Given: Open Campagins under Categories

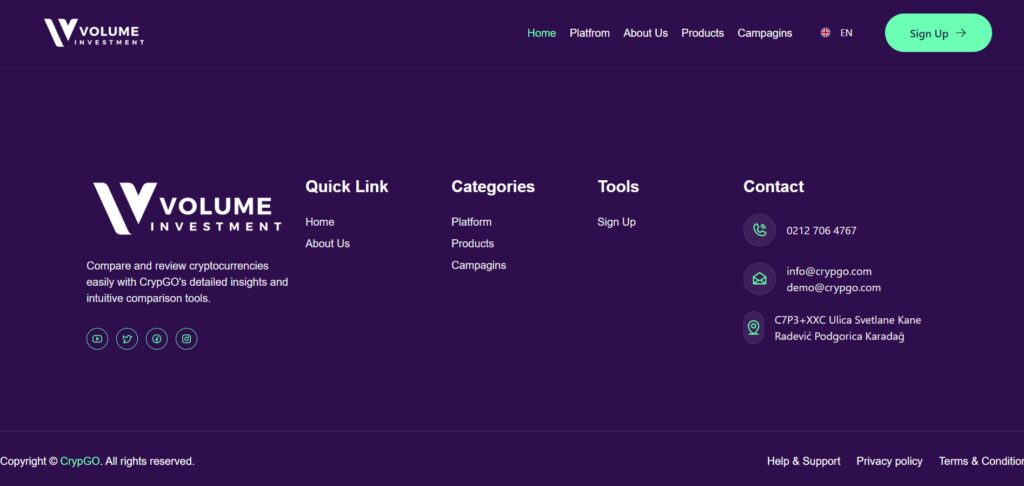Looking at the screenshot, I should click(x=478, y=266).
